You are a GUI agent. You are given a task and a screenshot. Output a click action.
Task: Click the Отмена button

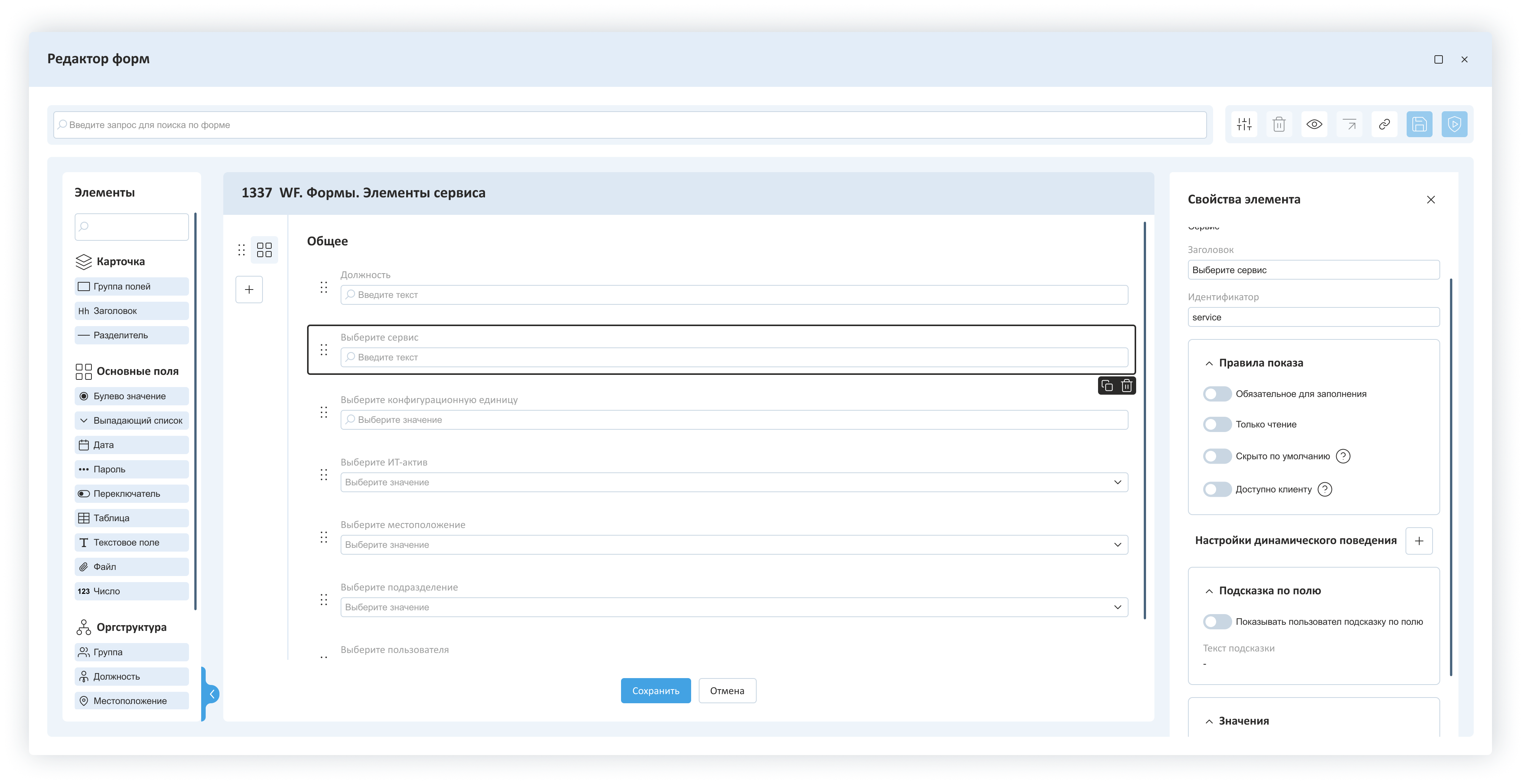(x=727, y=691)
